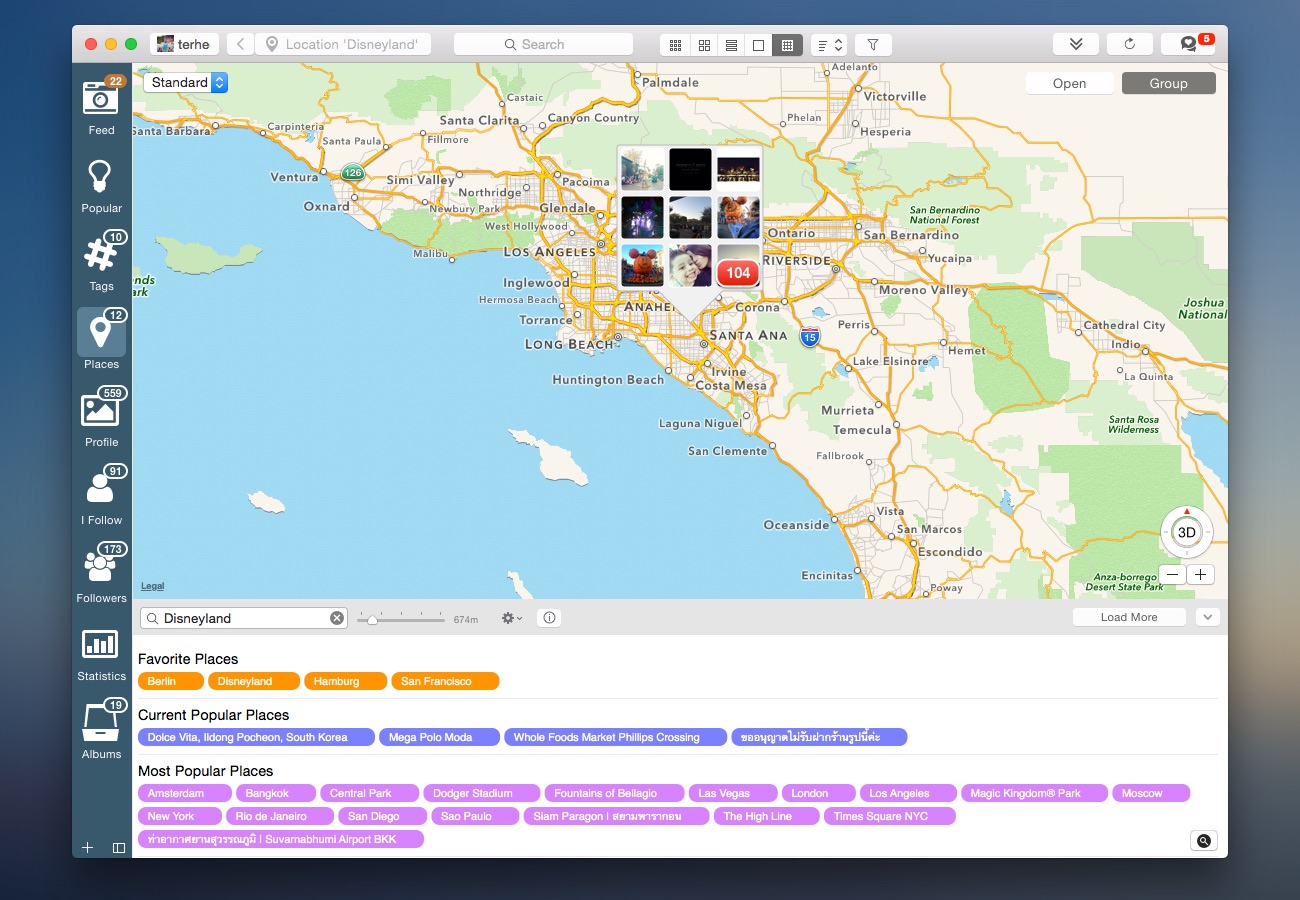Toggle the Group button on map
The height and width of the screenshot is (900, 1300).
click(1168, 83)
